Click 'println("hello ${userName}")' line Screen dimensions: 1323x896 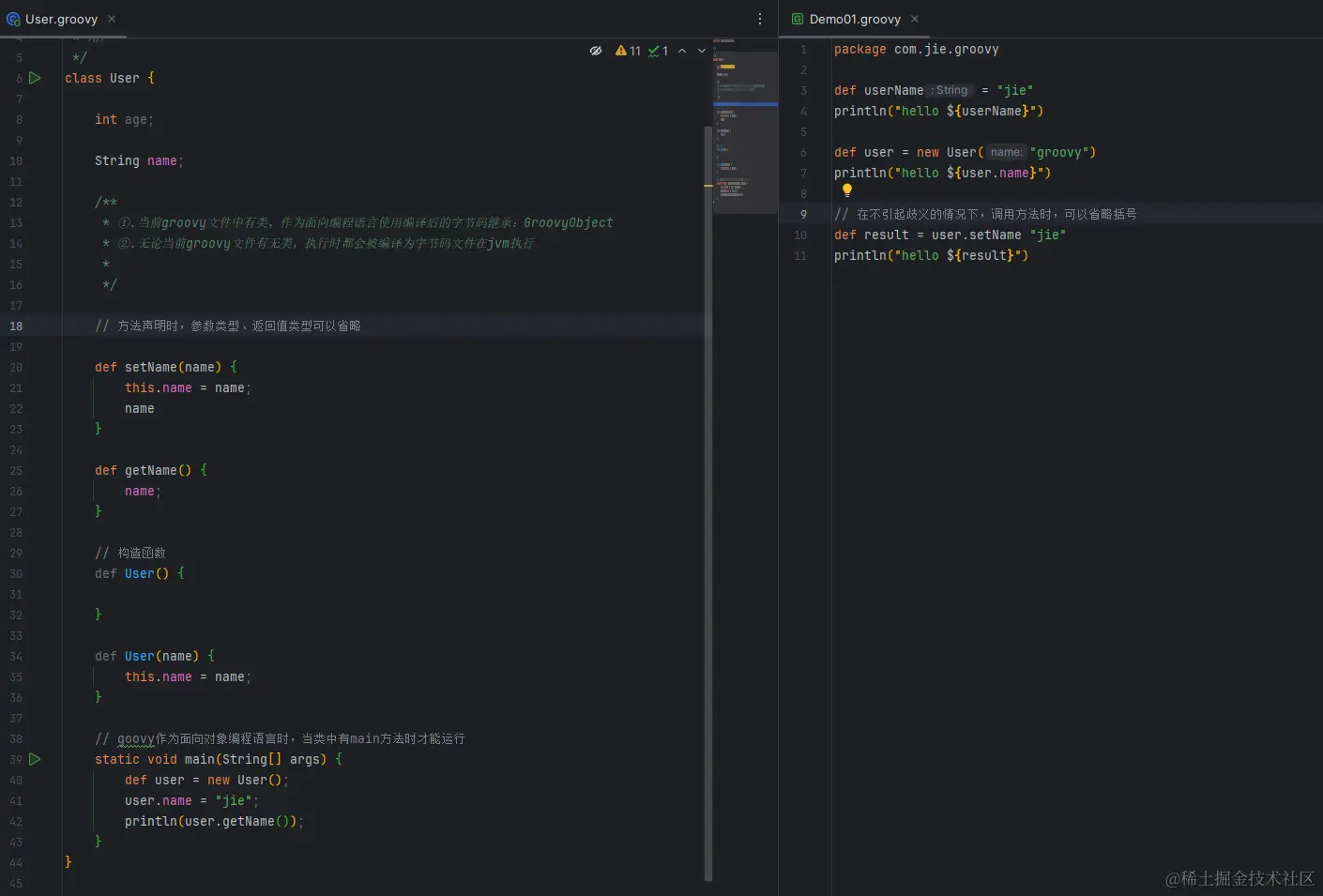(x=939, y=111)
